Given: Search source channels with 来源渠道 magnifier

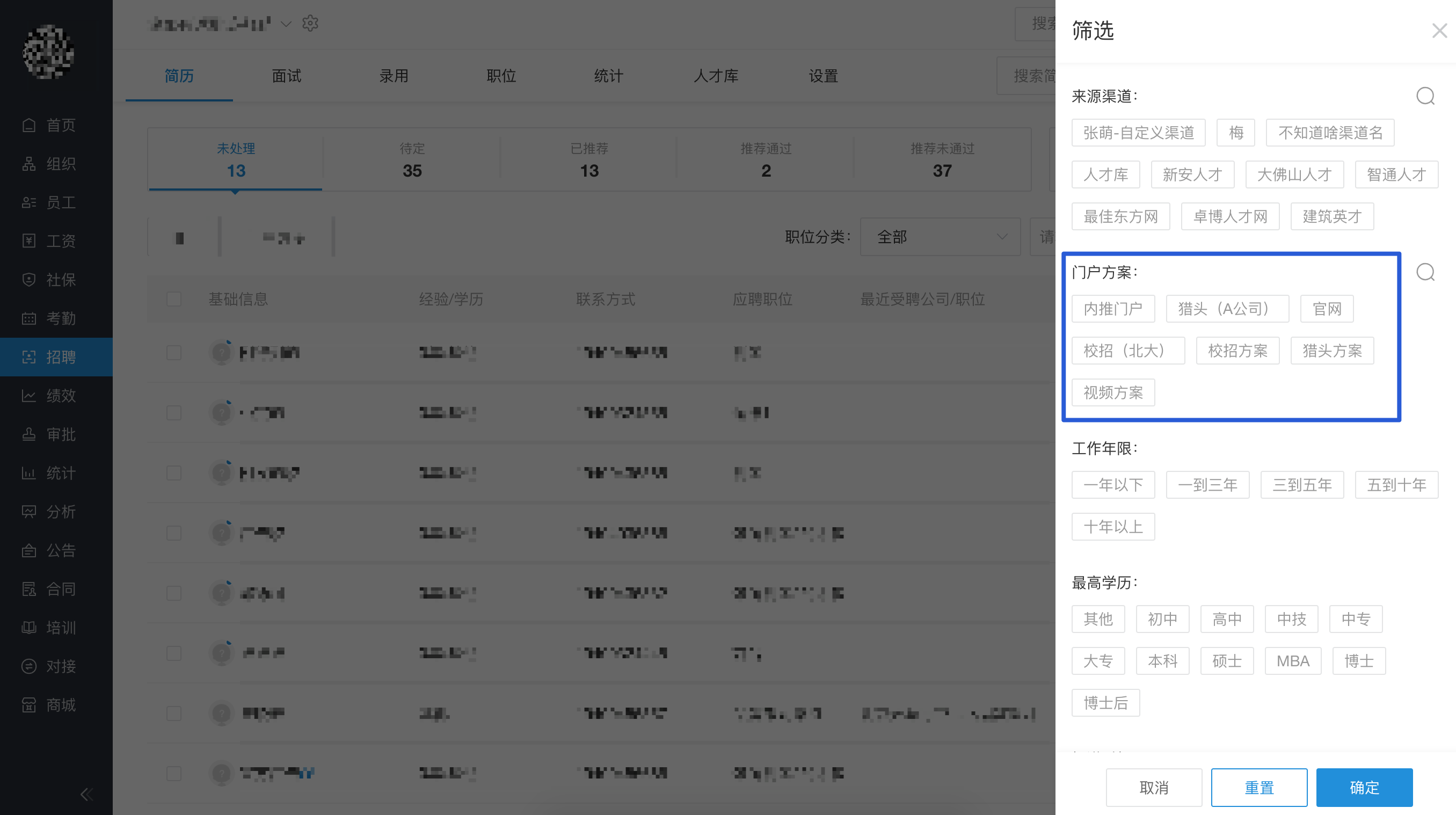Looking at the screenshot, I should tap(1425, 96).
